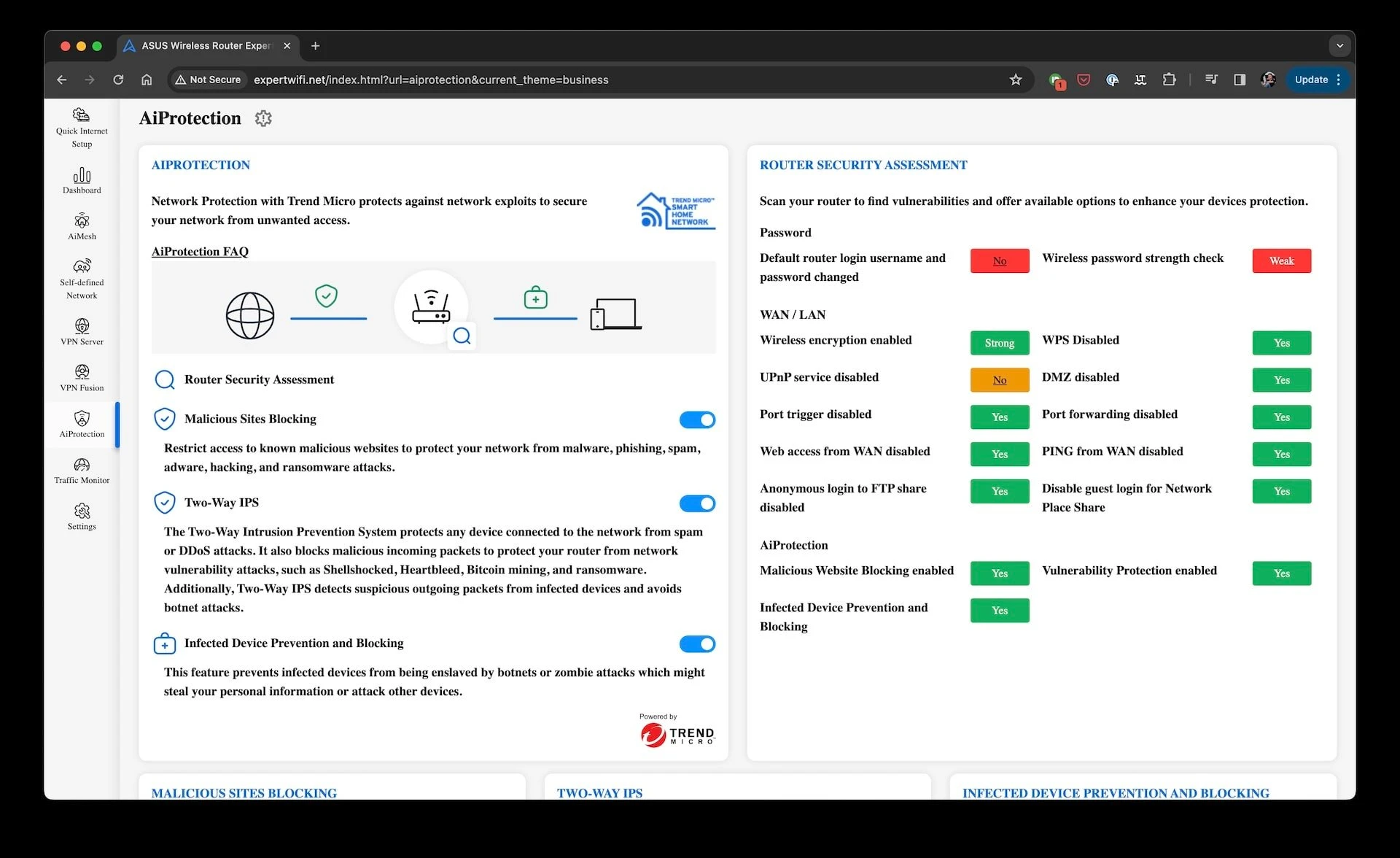Click the Strong wireless encryption status

pos(1000,343)
